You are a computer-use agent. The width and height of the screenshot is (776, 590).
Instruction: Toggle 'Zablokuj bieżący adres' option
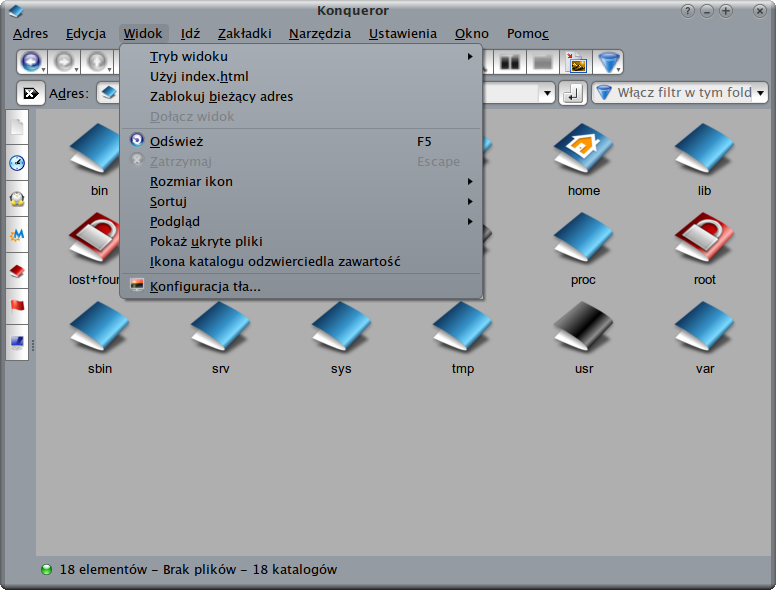coord(301,97)
